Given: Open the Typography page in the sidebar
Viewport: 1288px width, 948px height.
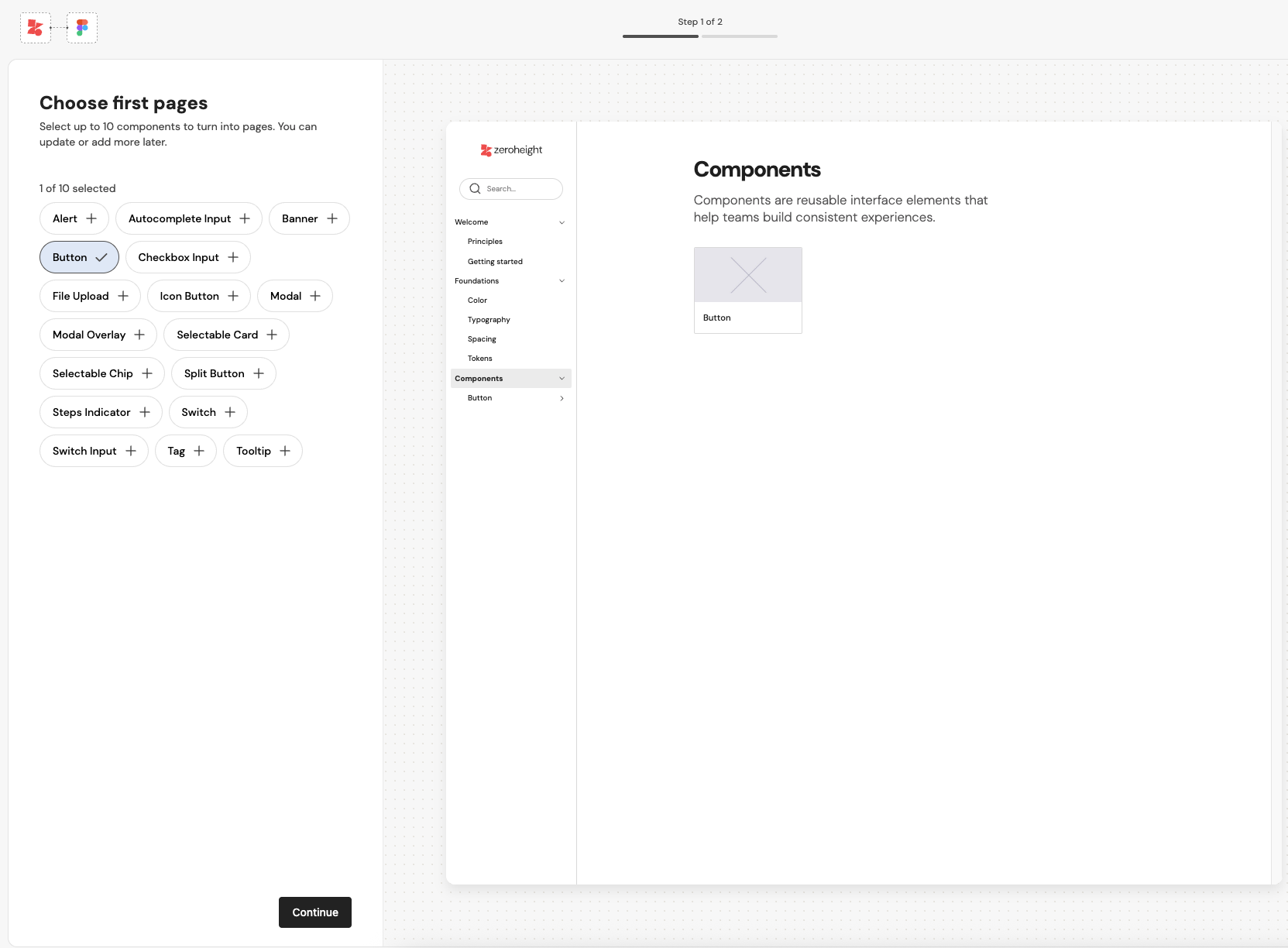Looking at the screenshot, I should [x=489, y=320].
